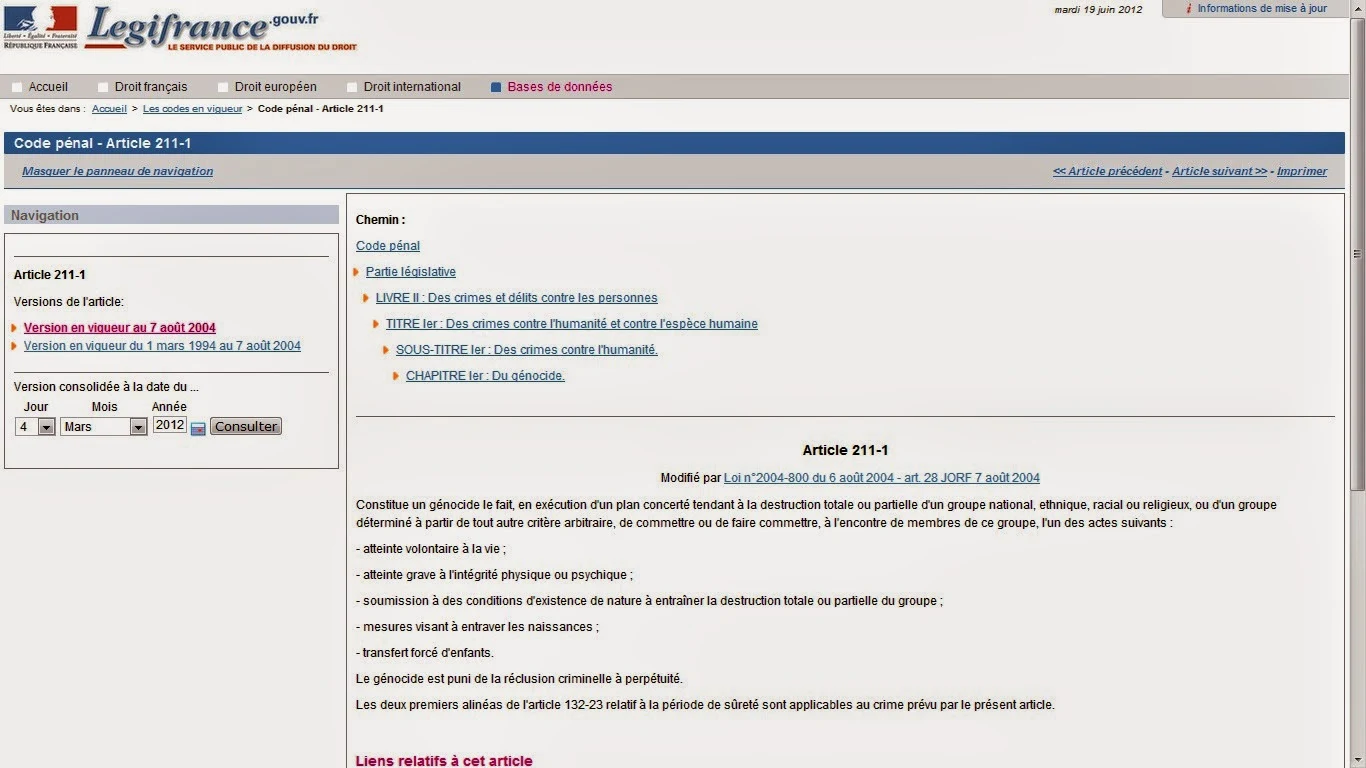Click the text '- atteinte volontaire à la vie ;'
This screenshot has height=768, width=1366.
[x=431, y=549]
